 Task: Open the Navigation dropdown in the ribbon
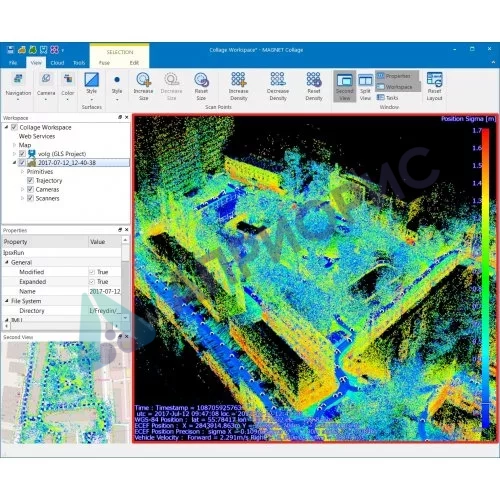[18, 87]
